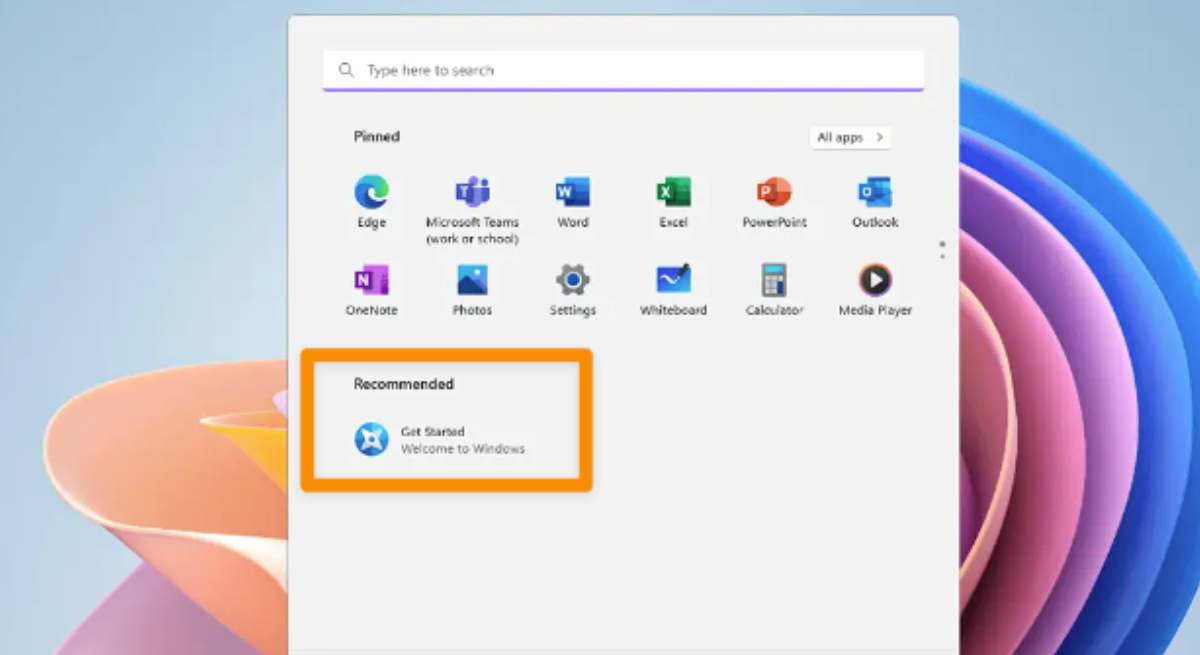Screen dimensions: 1200x655
Task: Open the Calculator app
Action: 774,280
